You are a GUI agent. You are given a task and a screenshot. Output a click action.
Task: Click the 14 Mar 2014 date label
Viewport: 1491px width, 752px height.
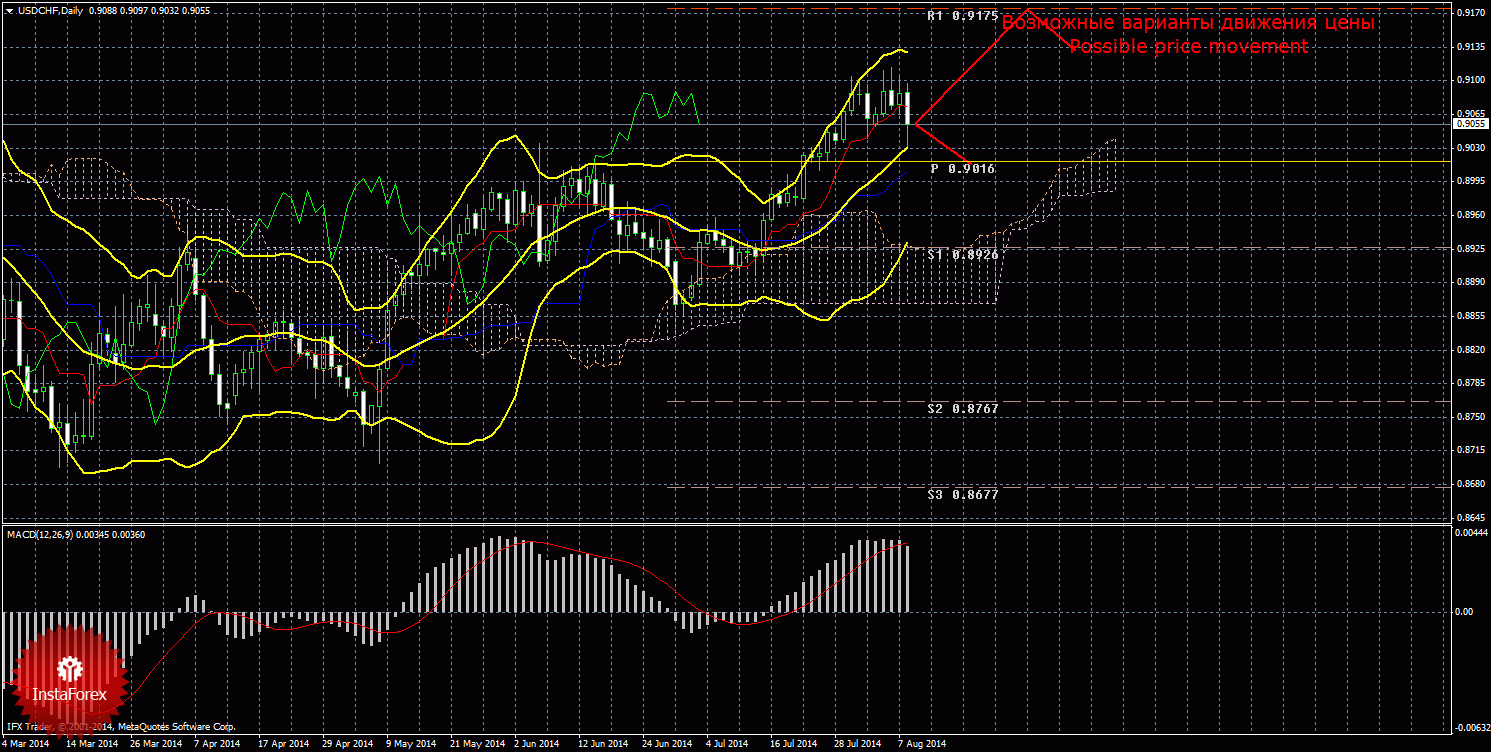click(92, 744)
